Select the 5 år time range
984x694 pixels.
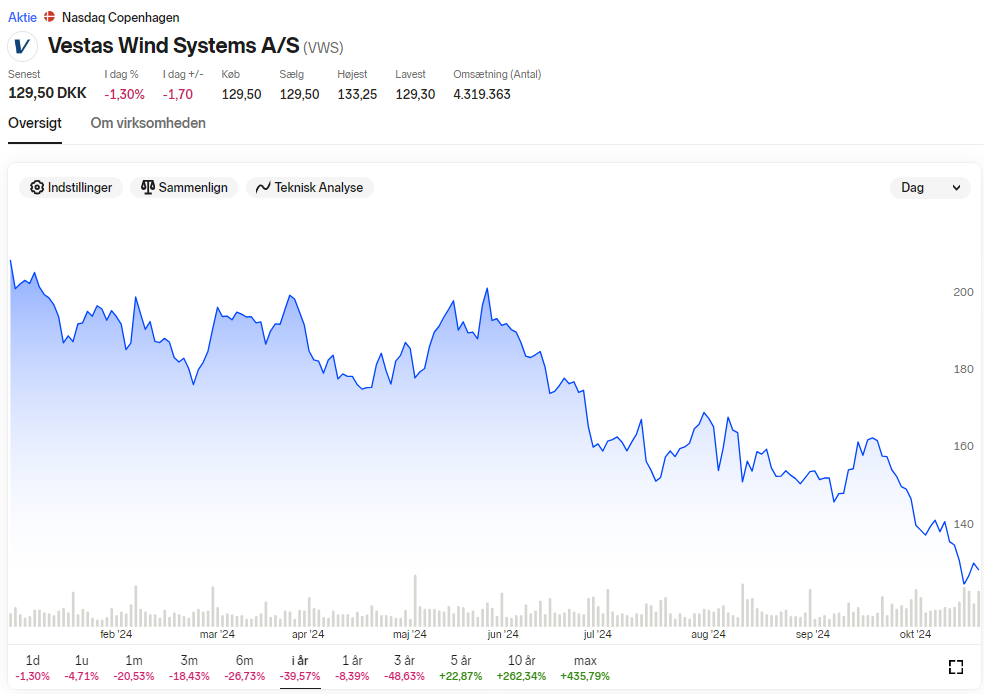point(461,668)
